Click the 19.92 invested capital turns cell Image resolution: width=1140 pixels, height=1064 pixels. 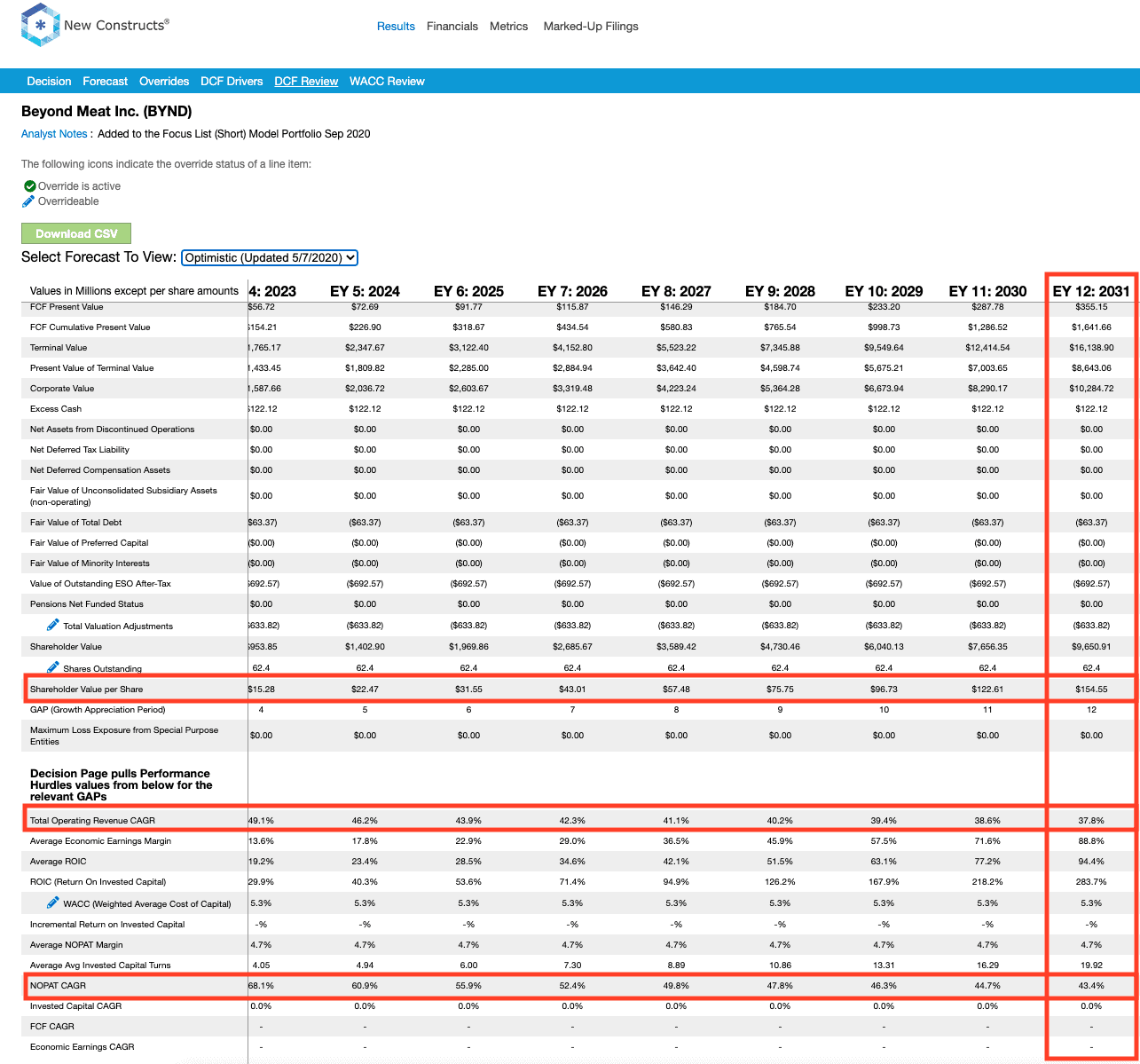pyautogui.click(x=1091, y=965)
